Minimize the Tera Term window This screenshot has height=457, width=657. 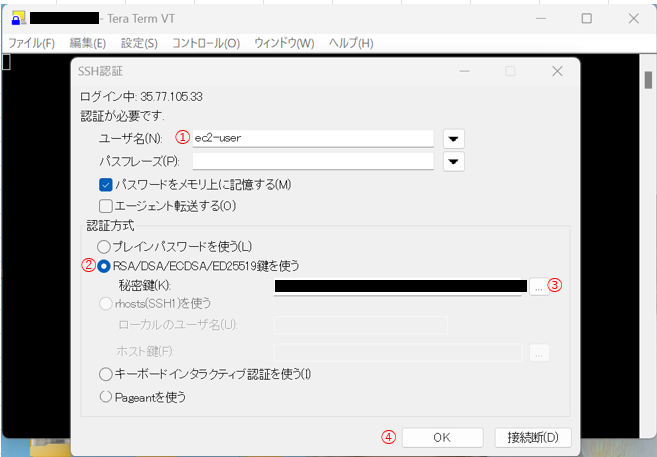541,18
